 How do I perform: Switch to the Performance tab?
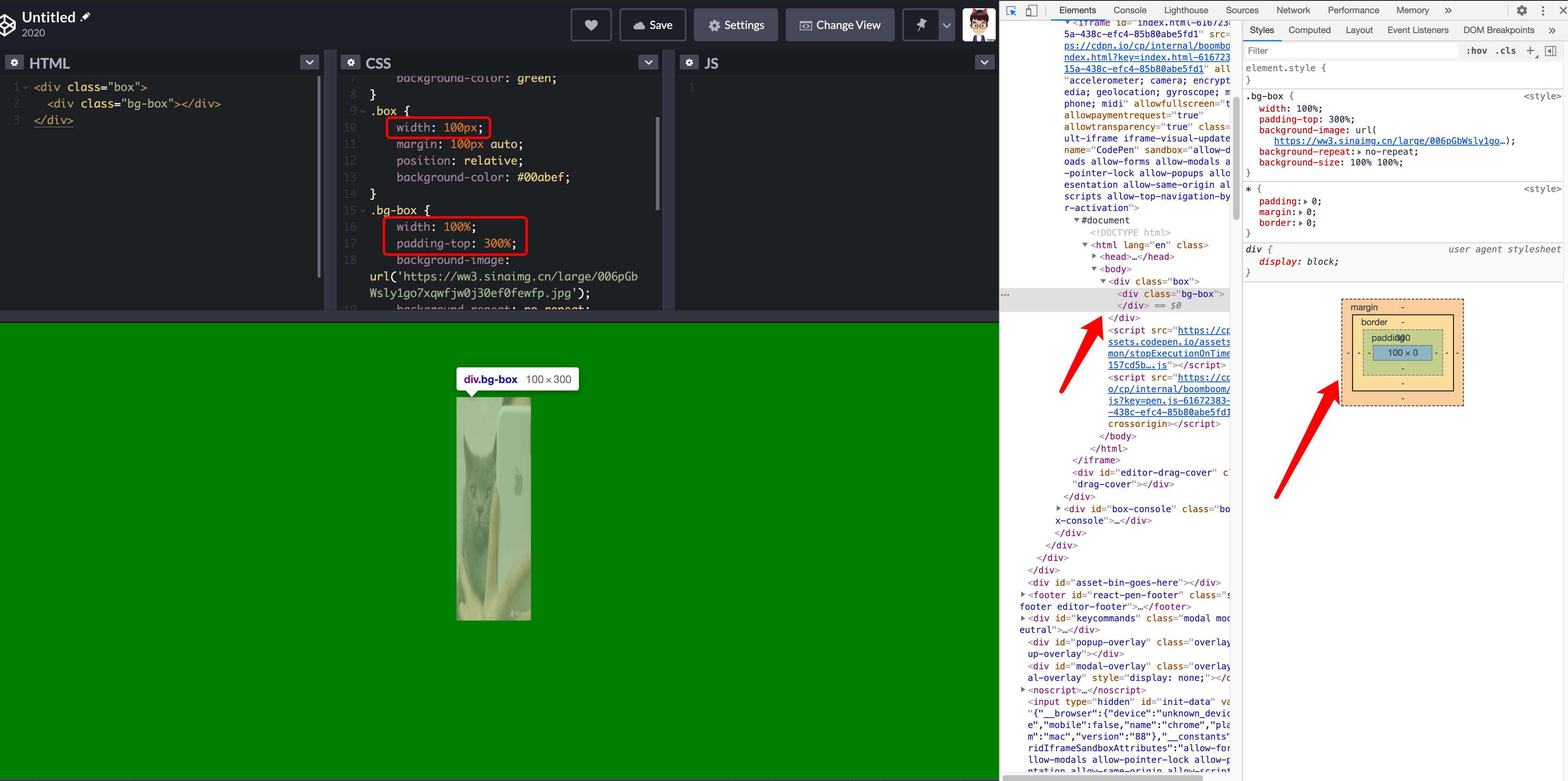[1353, 10]
